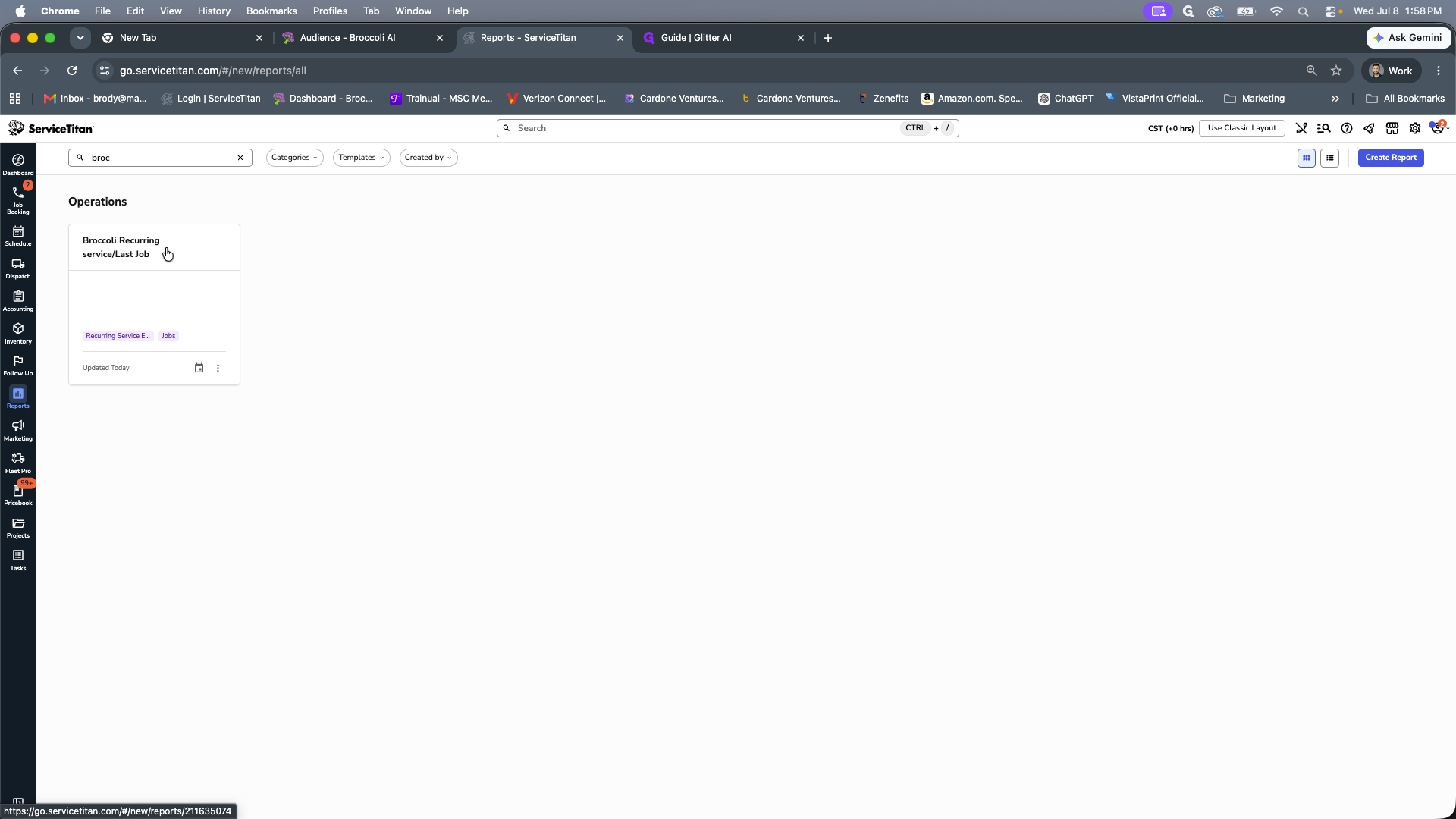Click the ServiceTitan logo
The image size is (1456, 819).
click(51, 128)
